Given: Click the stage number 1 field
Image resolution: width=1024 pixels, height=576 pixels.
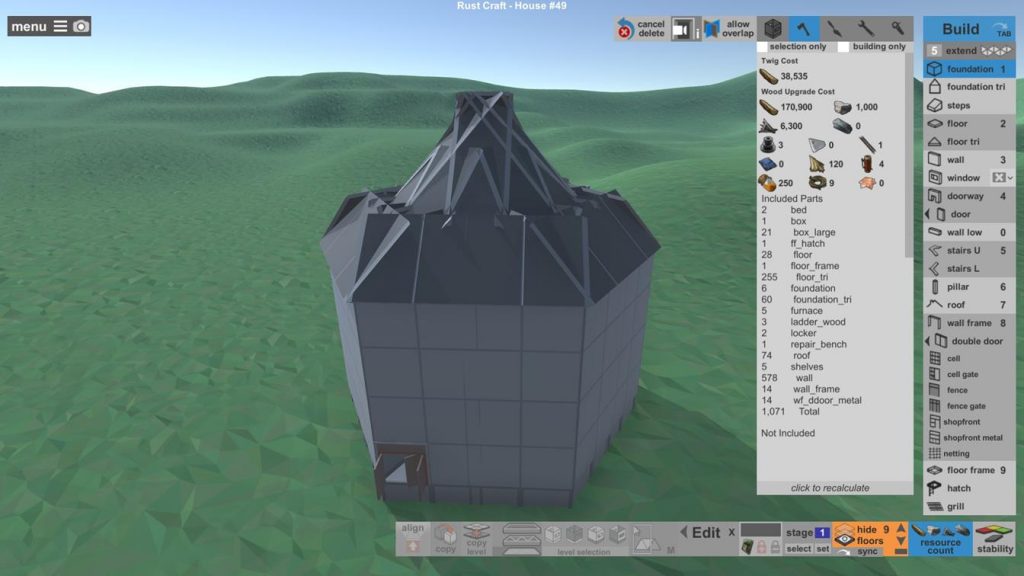Looking at the screenshot, I should pyautogui.click(x=822, y=532).
